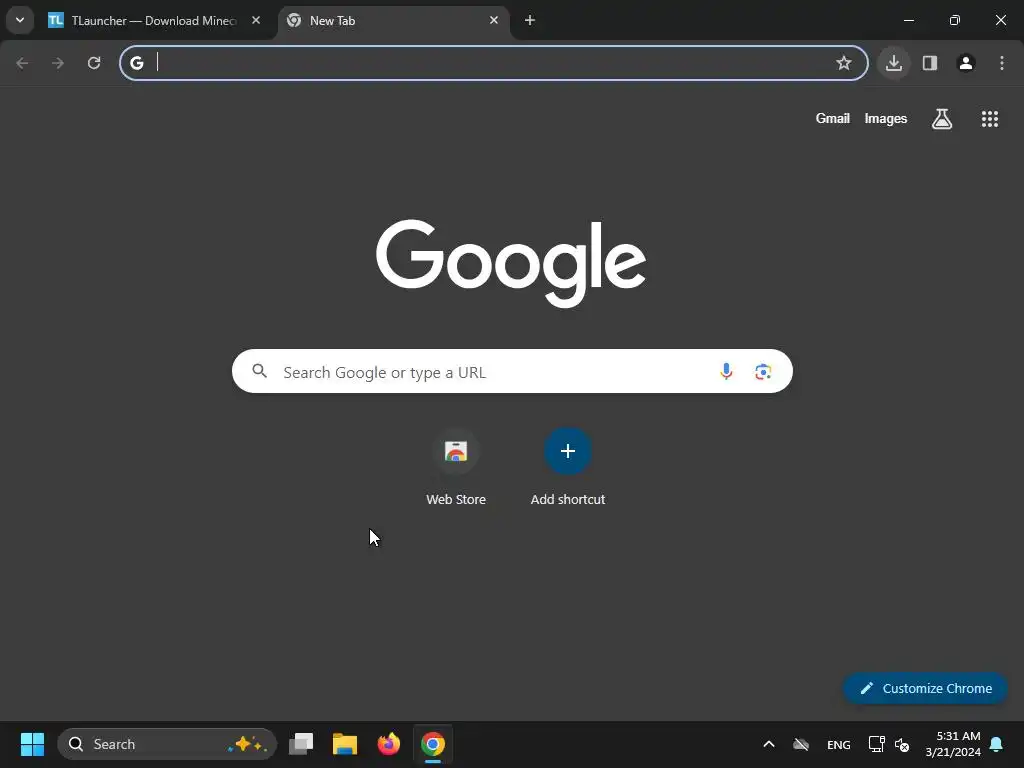1024x768 pixels.
Task: Minimize the Chrome window
Action: tap(908, 20)
